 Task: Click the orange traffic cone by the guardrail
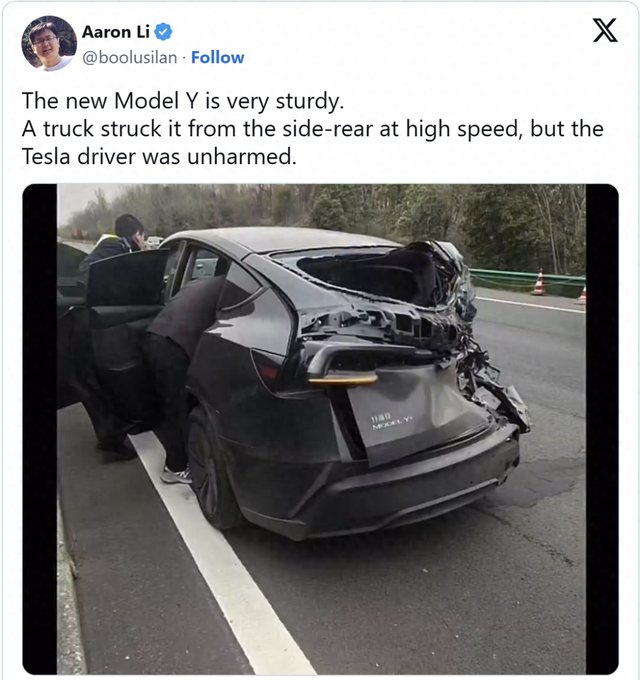(x=539, y=282)
